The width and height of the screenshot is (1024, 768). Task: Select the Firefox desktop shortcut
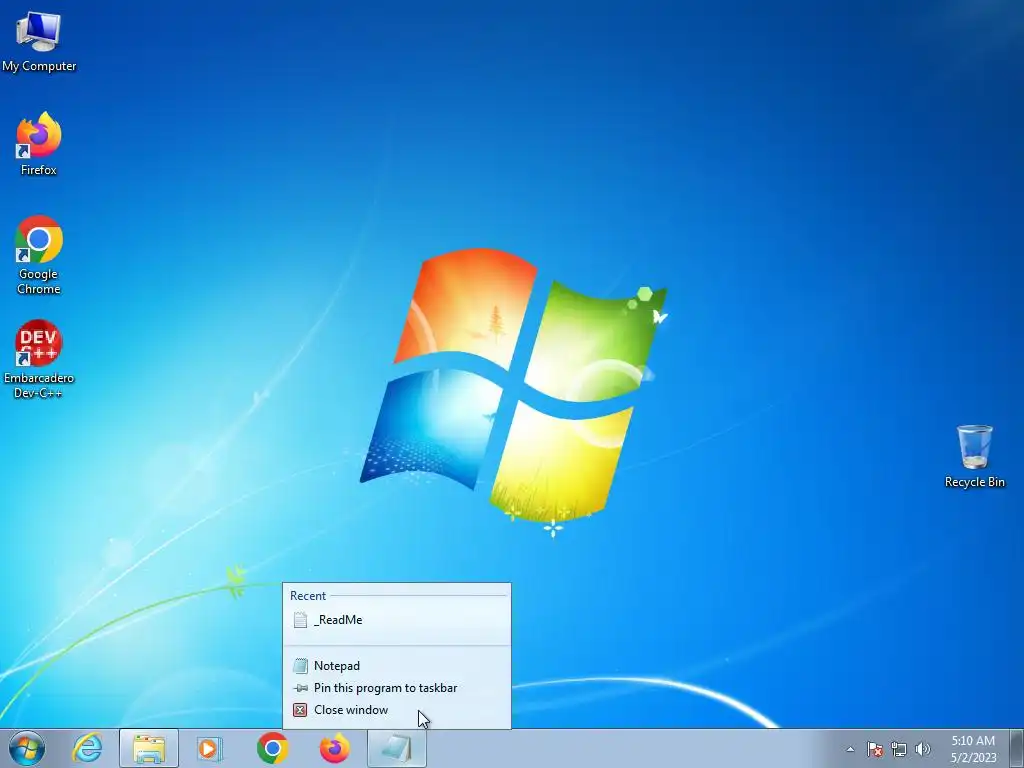pyautogui.click(x=39, y=144)
